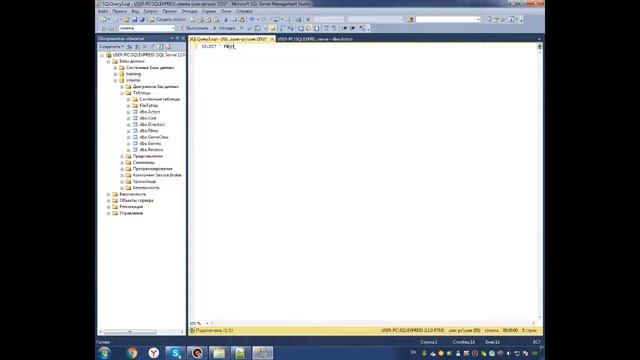Open the Вид menu
This screenshot has width=640, height=360.
135,11
